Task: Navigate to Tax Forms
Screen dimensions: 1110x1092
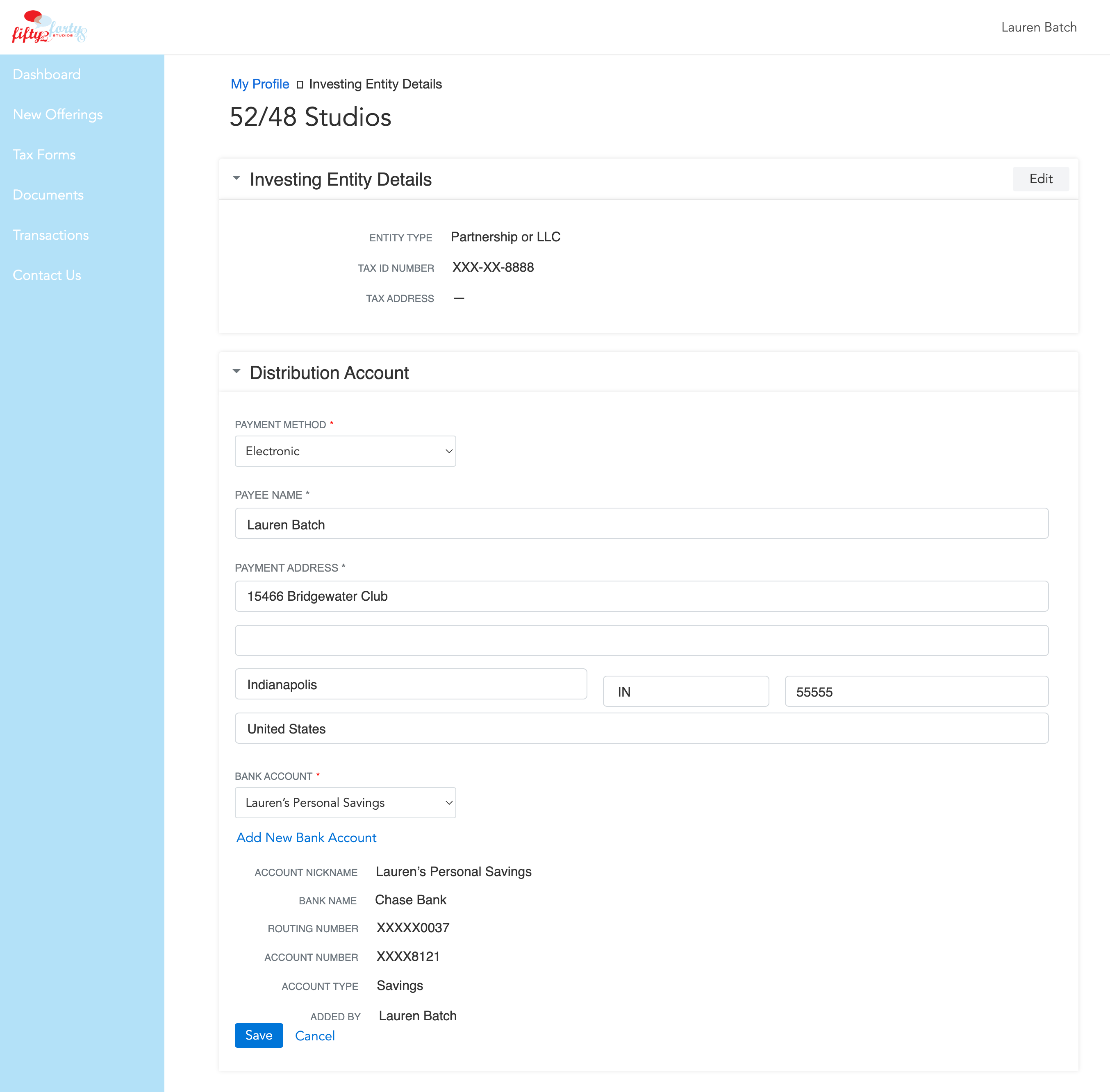Action: pos(44,155)
